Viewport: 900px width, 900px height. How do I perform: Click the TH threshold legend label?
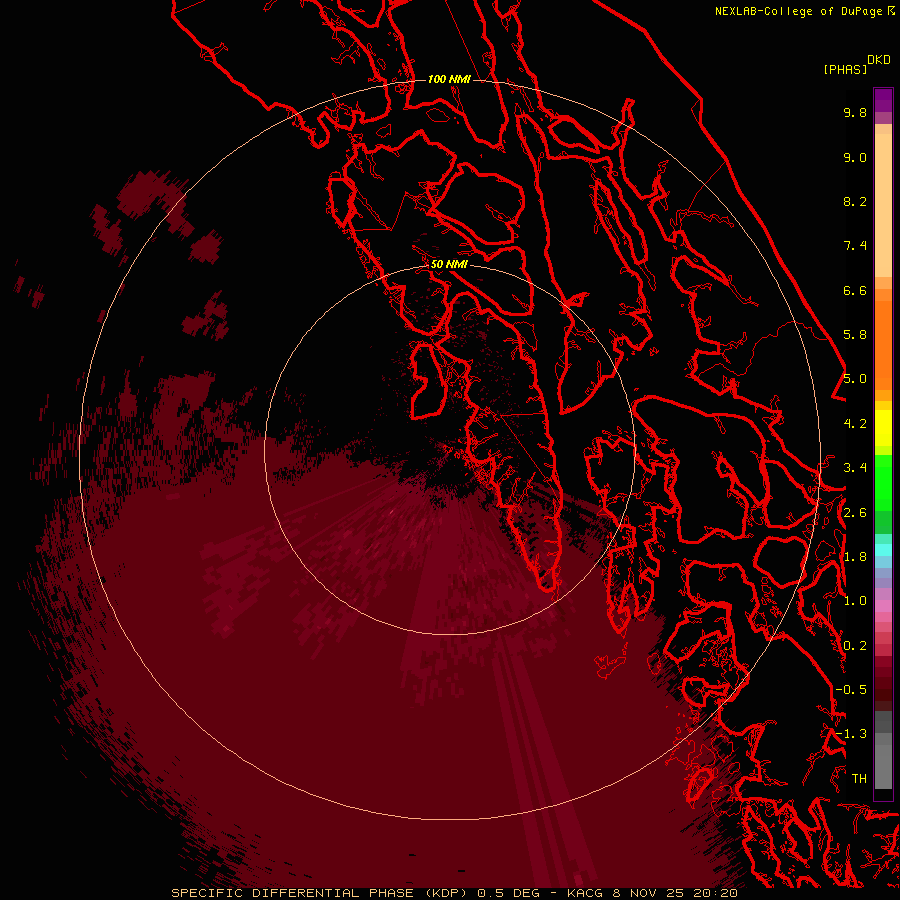click(859, 779)
